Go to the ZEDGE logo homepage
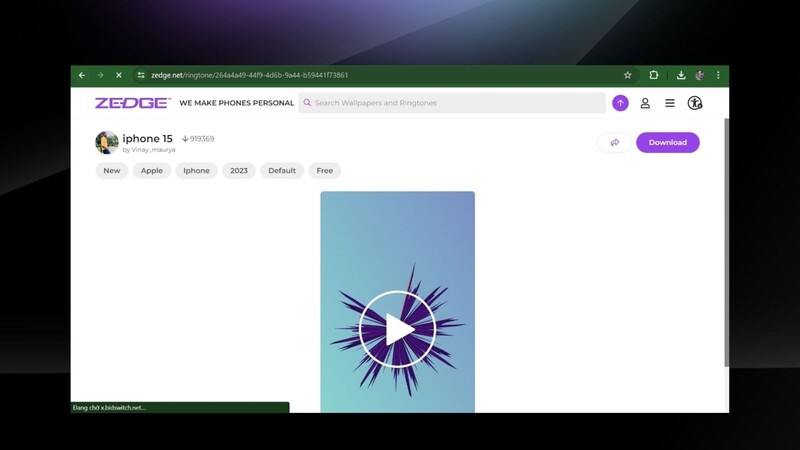 click(x=133, y=103)
